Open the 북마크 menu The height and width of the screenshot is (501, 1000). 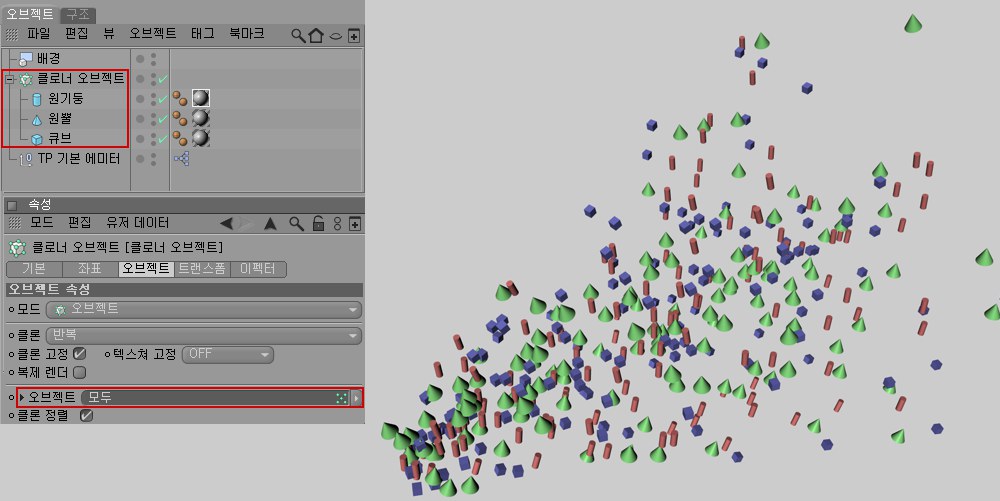(247, 34)
